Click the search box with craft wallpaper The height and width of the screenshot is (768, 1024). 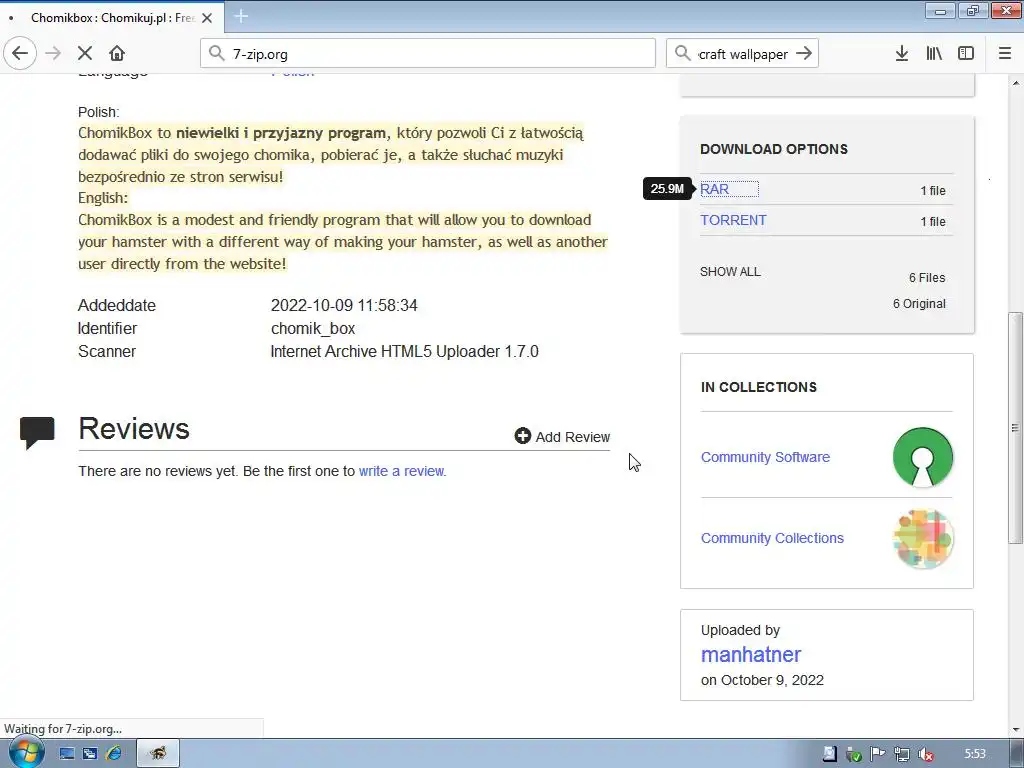(x=743, y=54)
